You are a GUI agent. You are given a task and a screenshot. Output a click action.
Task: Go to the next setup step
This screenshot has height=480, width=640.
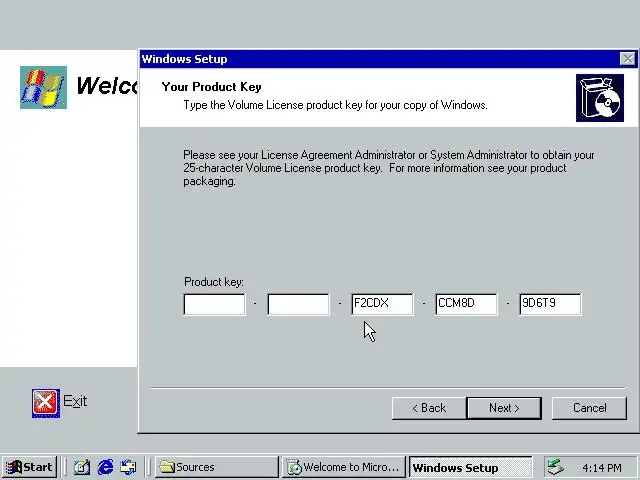coord(504,408)
